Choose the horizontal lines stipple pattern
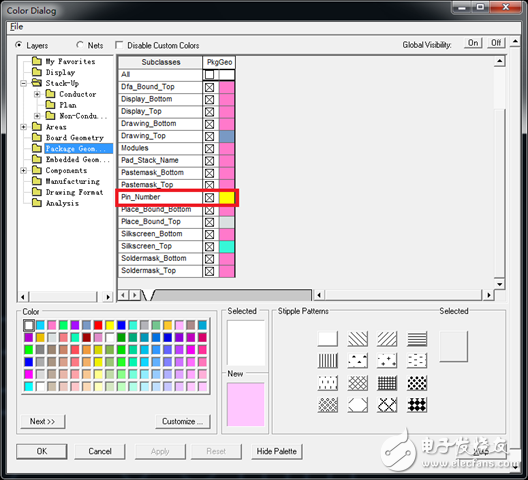This screenshot has height=480, width=528. coord(417,339)
